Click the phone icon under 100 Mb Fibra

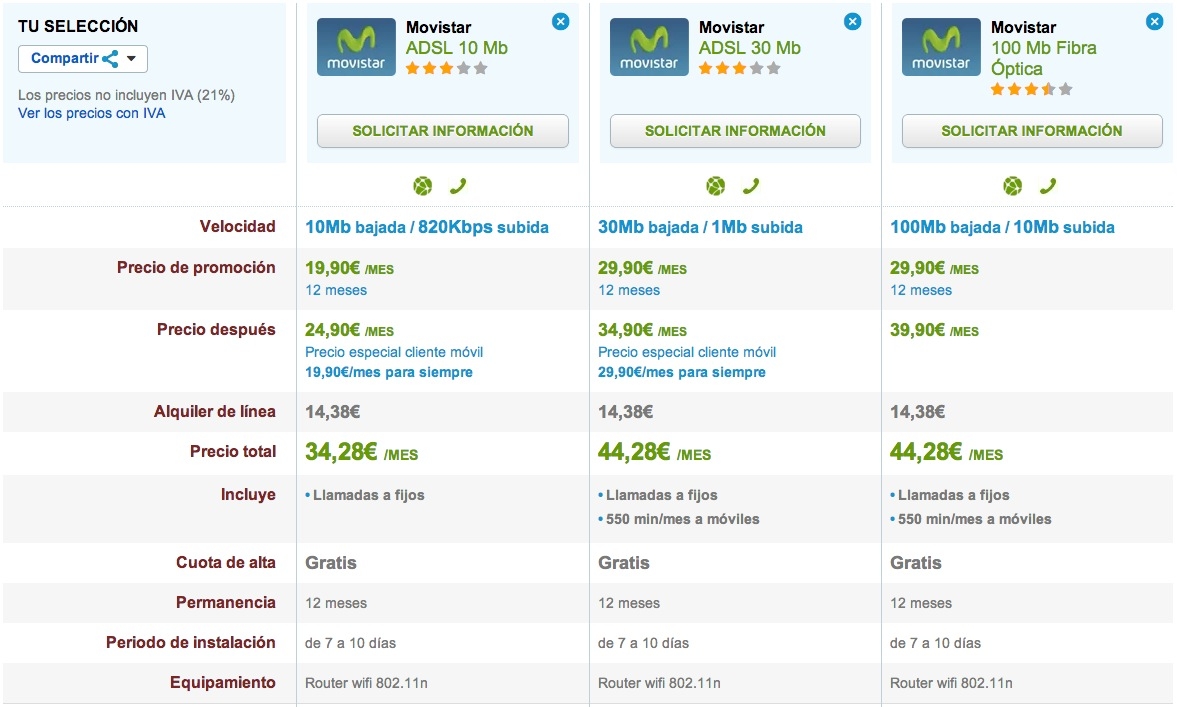1048,185
